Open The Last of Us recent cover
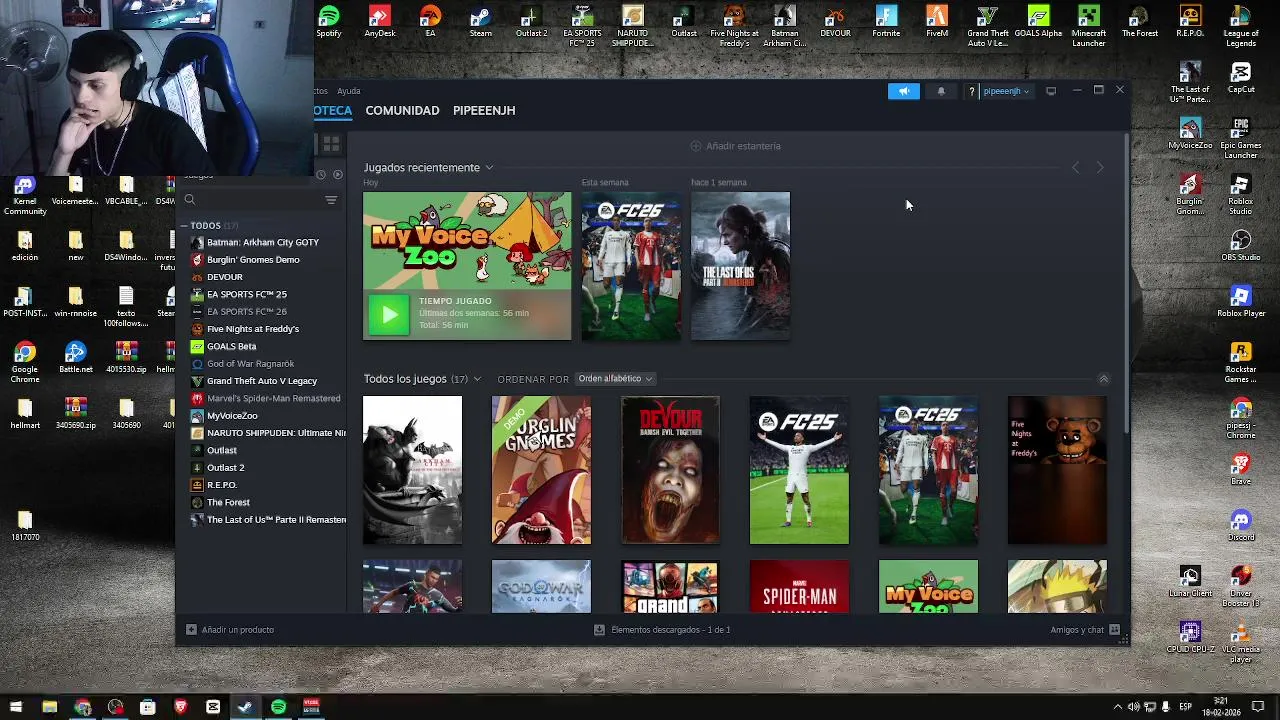Screen dimensions: 1280x720 740,266
